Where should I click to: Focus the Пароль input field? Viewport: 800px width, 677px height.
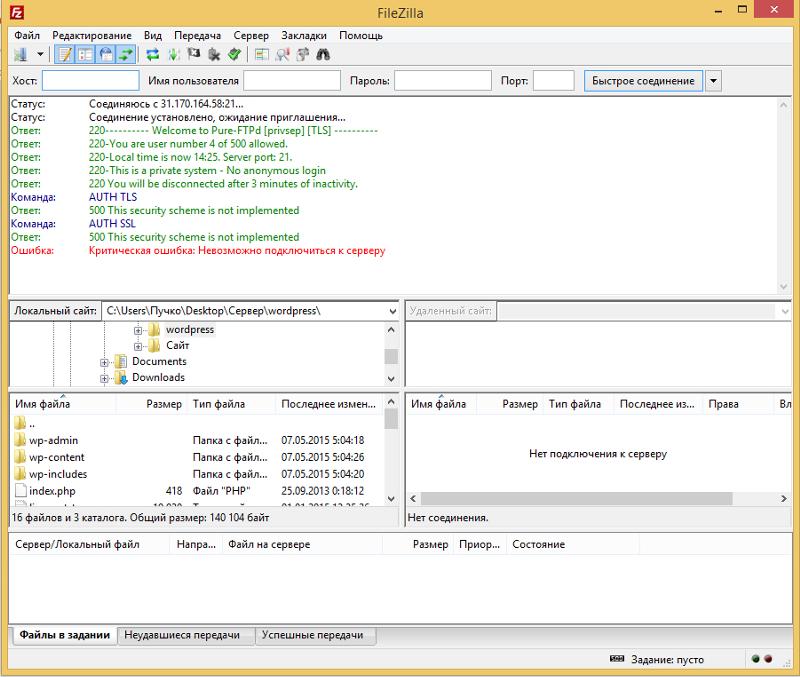pyautogui.click(x=443, y=81)
